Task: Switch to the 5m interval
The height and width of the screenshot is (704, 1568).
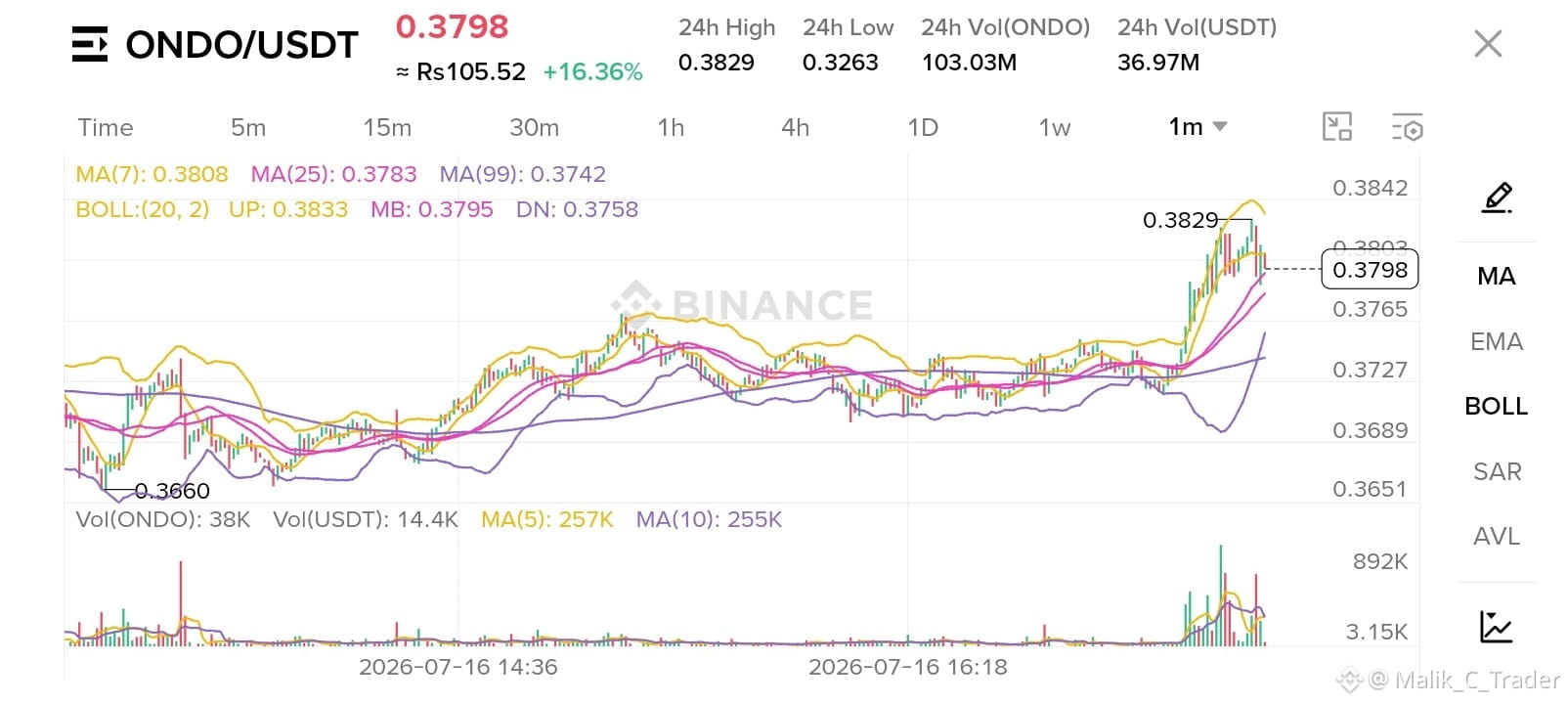Action: click(x=248, y=127)
